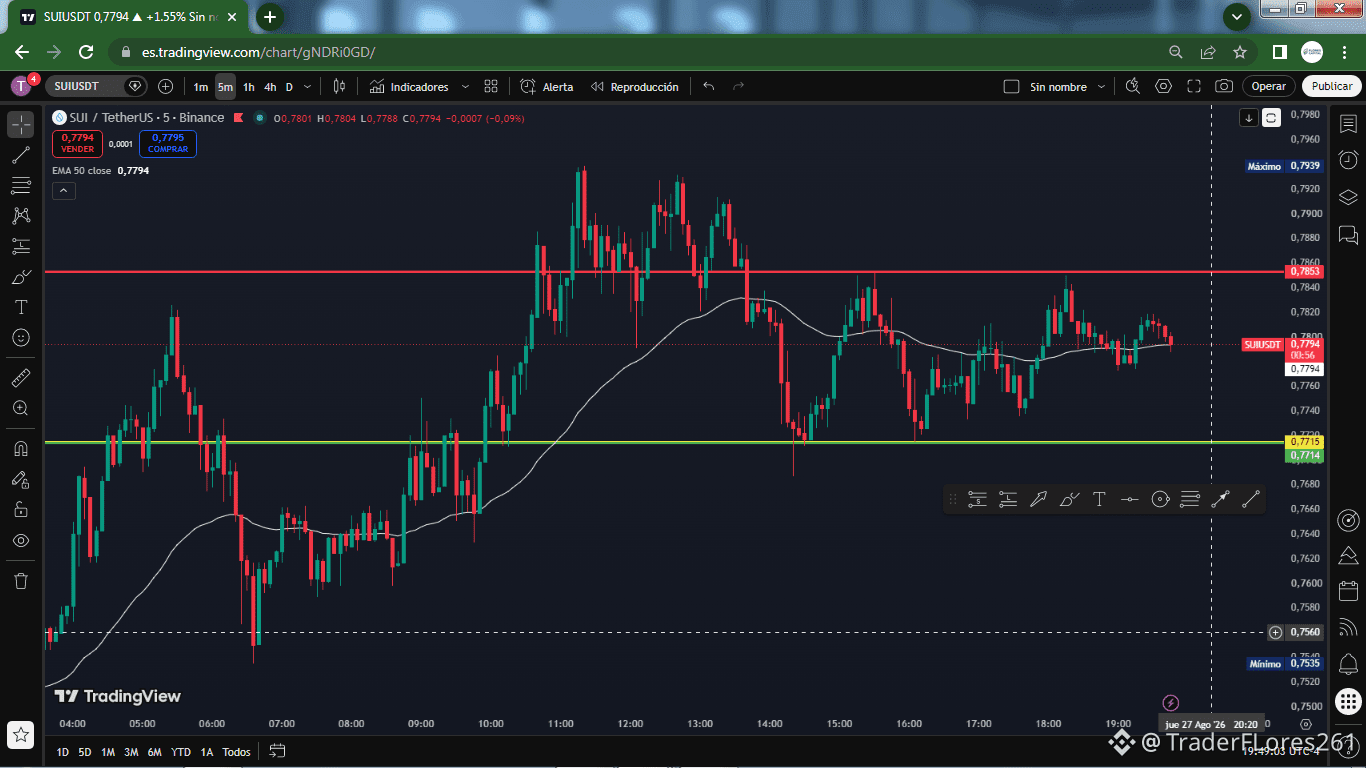Screen dimensions: 1366x768
Task: Open the favorites star toolbar button
Action: coord(21,734)
